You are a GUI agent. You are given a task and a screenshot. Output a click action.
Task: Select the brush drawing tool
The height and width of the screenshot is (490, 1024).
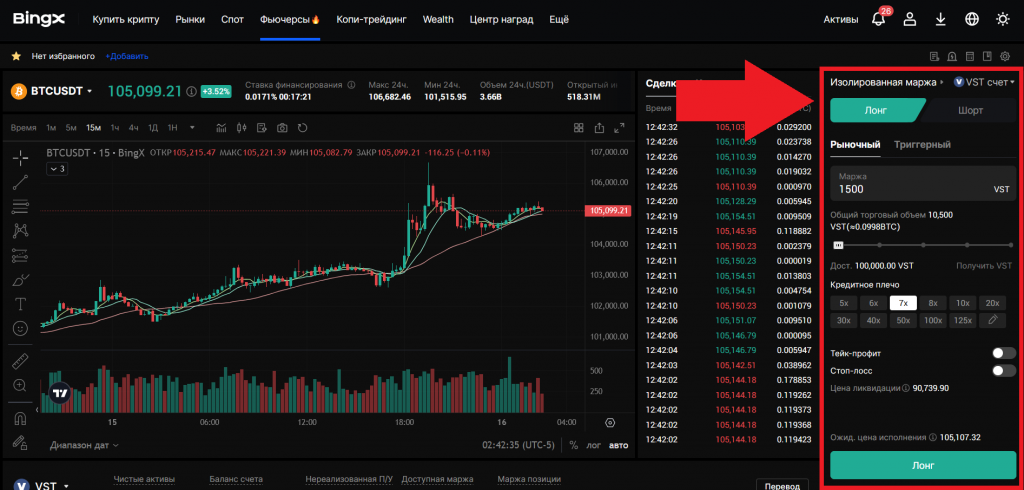20,280
